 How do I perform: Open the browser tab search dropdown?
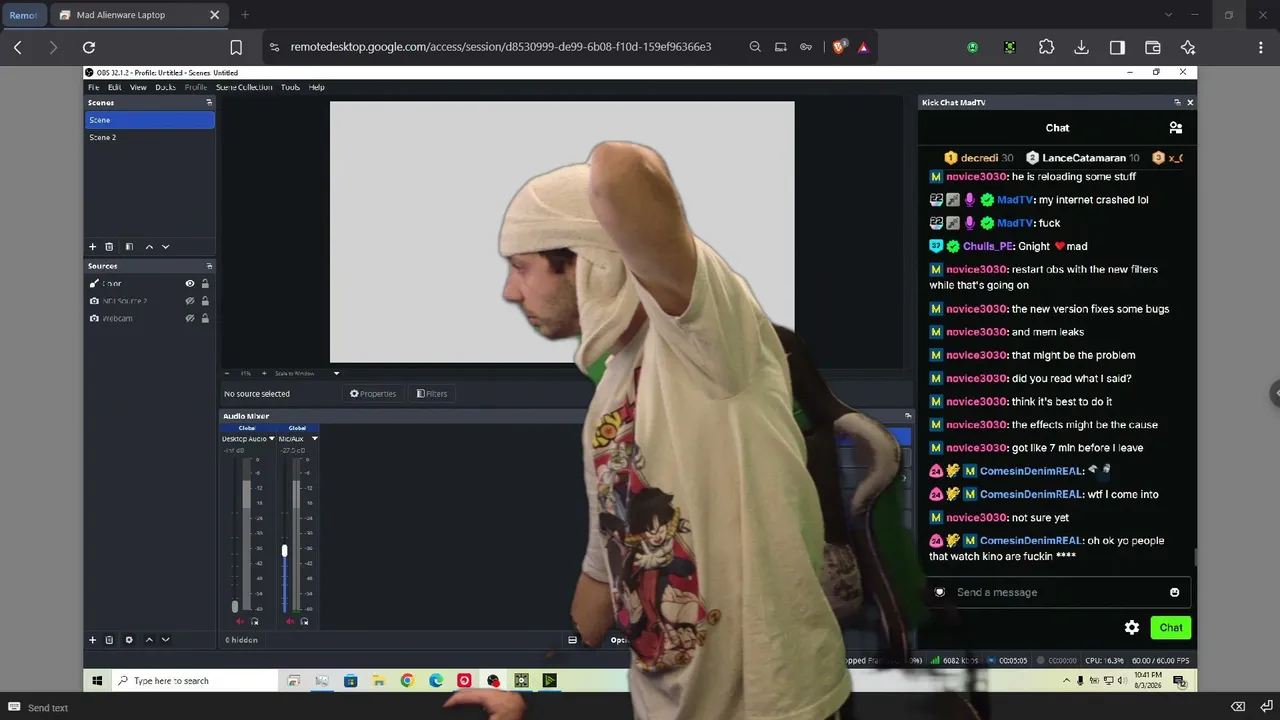click(1168, 15)
